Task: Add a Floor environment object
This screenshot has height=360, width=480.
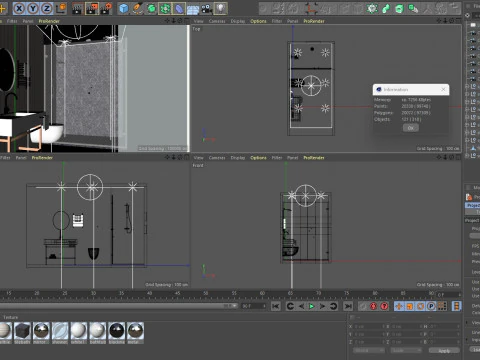Action: click(193, 8)
